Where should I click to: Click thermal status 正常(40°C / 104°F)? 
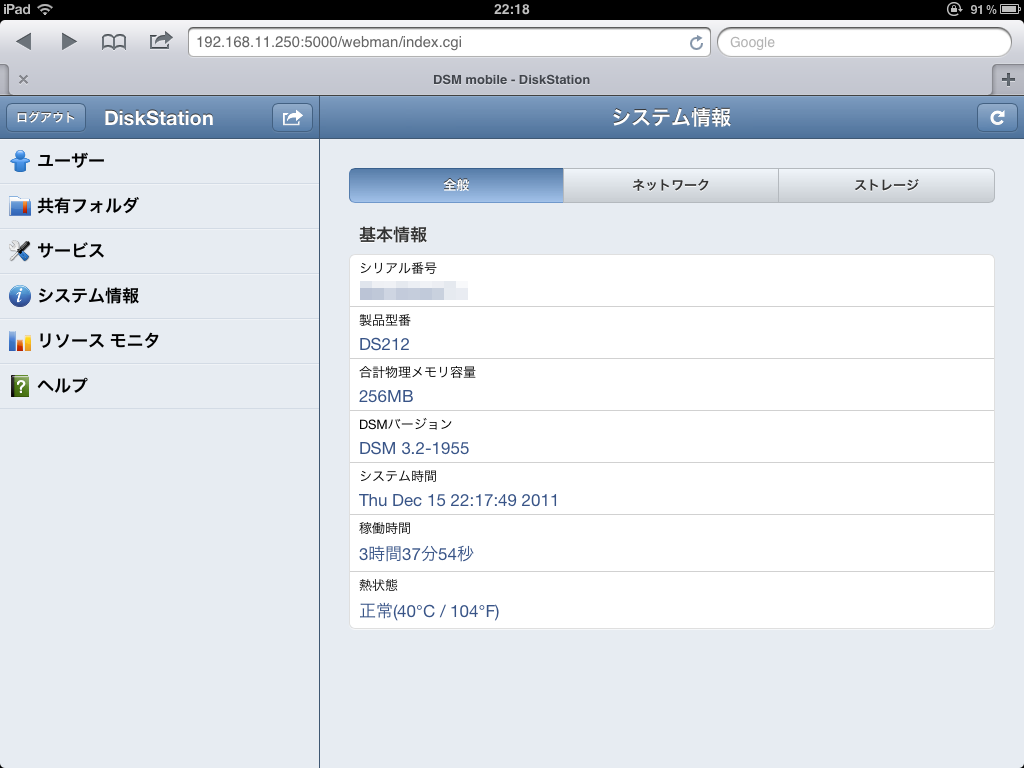[x=429, y=611]
